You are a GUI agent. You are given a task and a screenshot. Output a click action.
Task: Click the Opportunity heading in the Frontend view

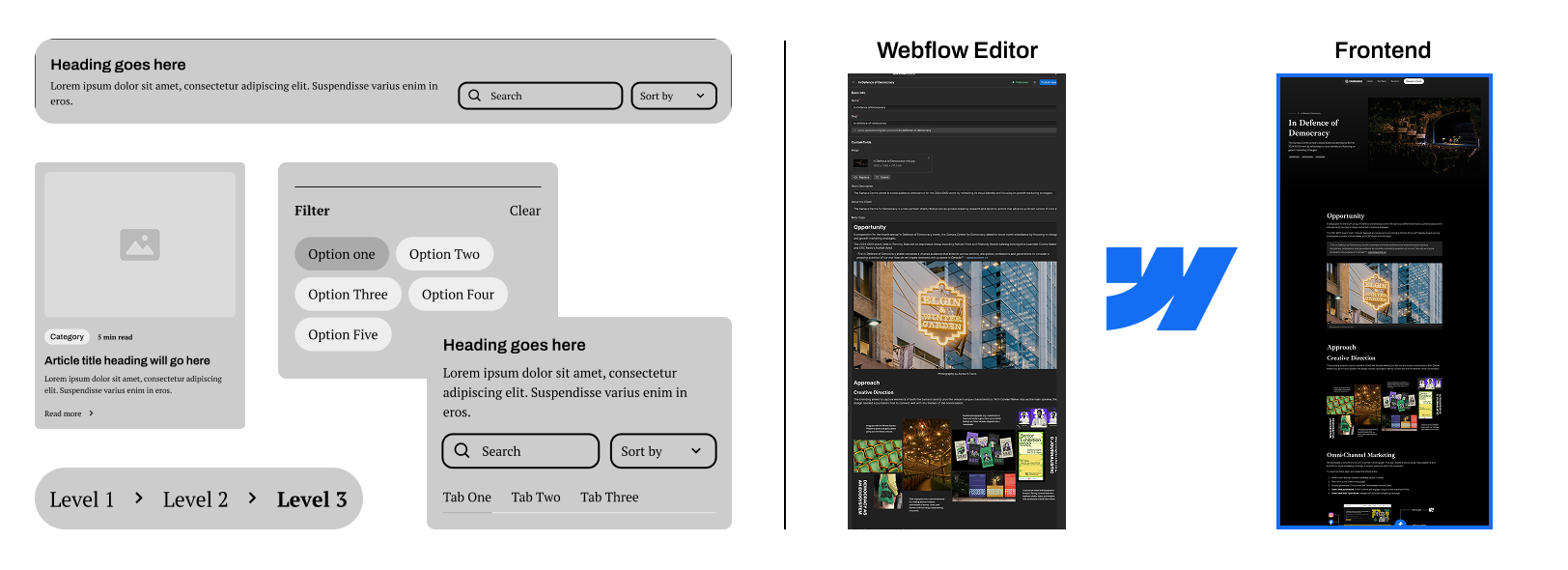(x=1346, y=216)
